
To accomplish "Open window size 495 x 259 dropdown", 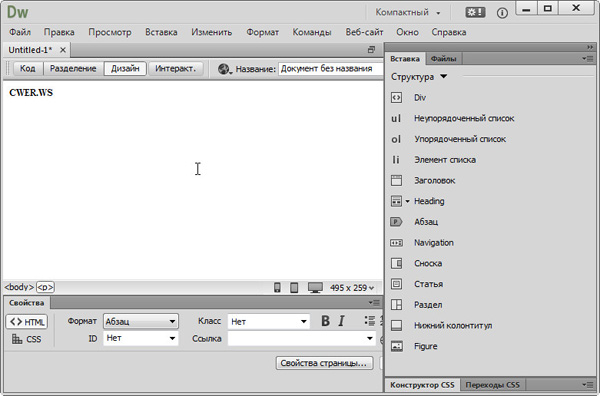I will 352,288.
